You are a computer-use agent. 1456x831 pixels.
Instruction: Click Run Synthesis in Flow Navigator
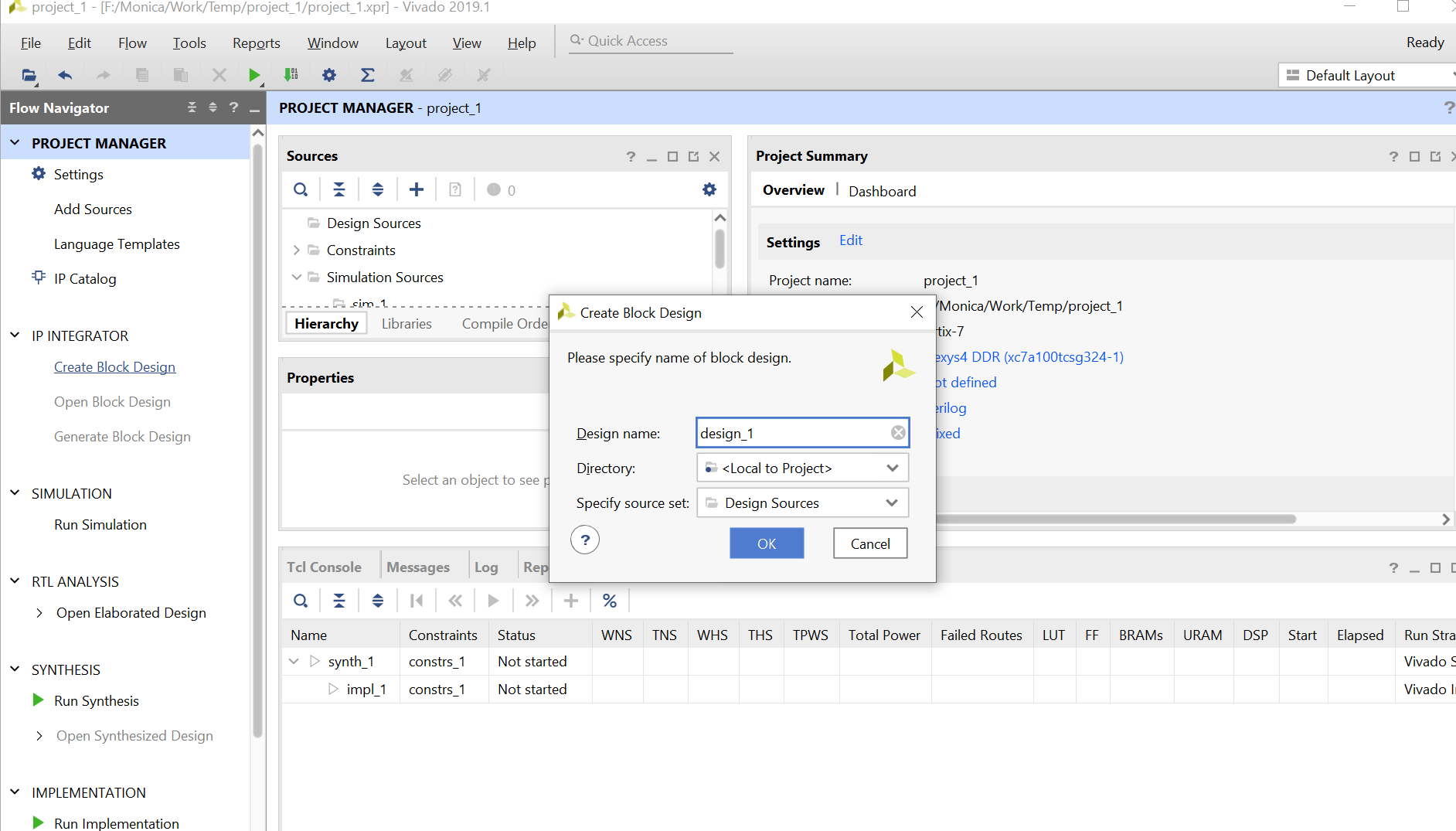97,701
